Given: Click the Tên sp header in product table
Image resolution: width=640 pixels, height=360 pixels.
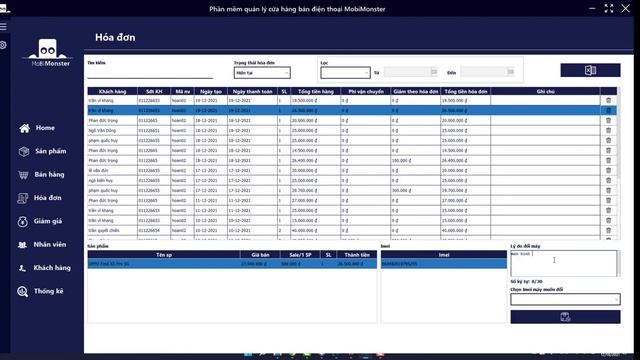Looking at the screenshot, I should 164,255.
